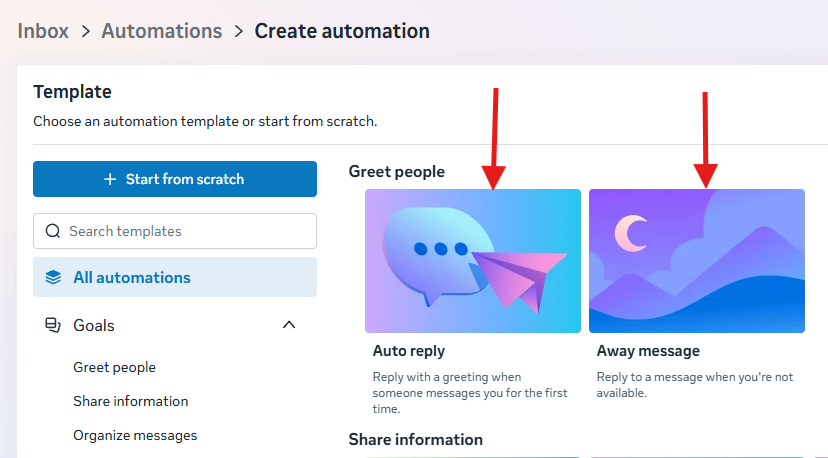Viewport: 828px width, 458px height.
Task: Choose the Auto reply template thumbnail
Action: pyautogui.click(x=473, y=261)
